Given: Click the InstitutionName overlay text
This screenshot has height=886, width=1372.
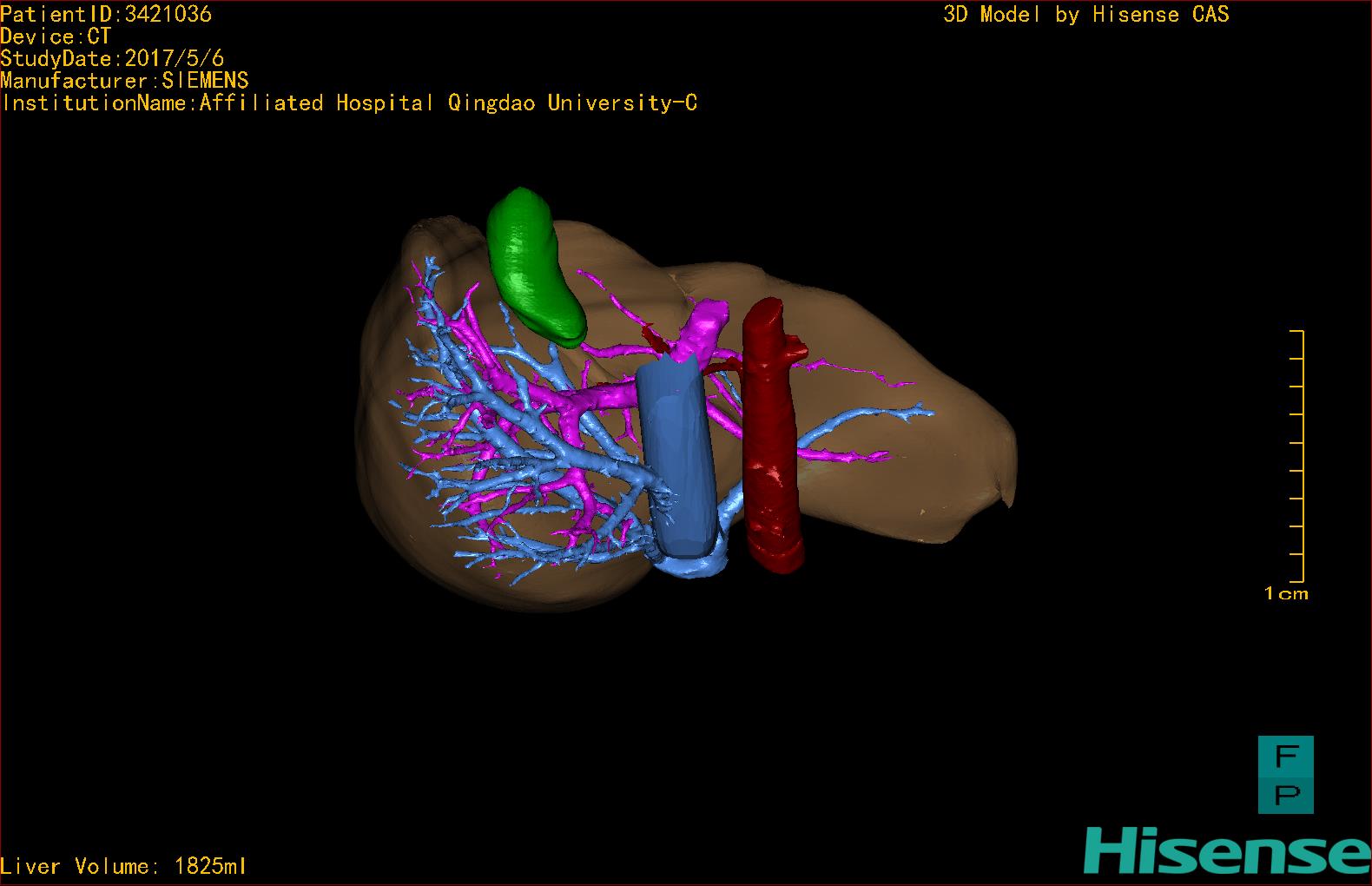Looking at the screenshot, I should coord(349,103).
